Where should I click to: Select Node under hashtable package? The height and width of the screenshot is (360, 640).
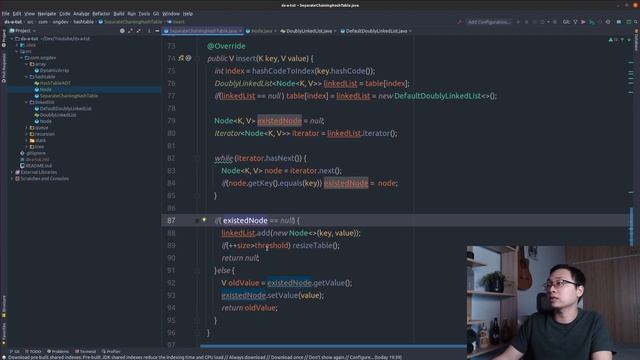click(43, 89)
